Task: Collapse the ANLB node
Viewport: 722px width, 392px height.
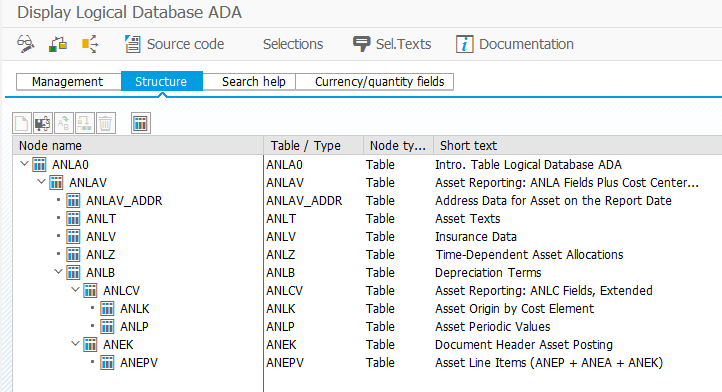Action: point(58,272)
